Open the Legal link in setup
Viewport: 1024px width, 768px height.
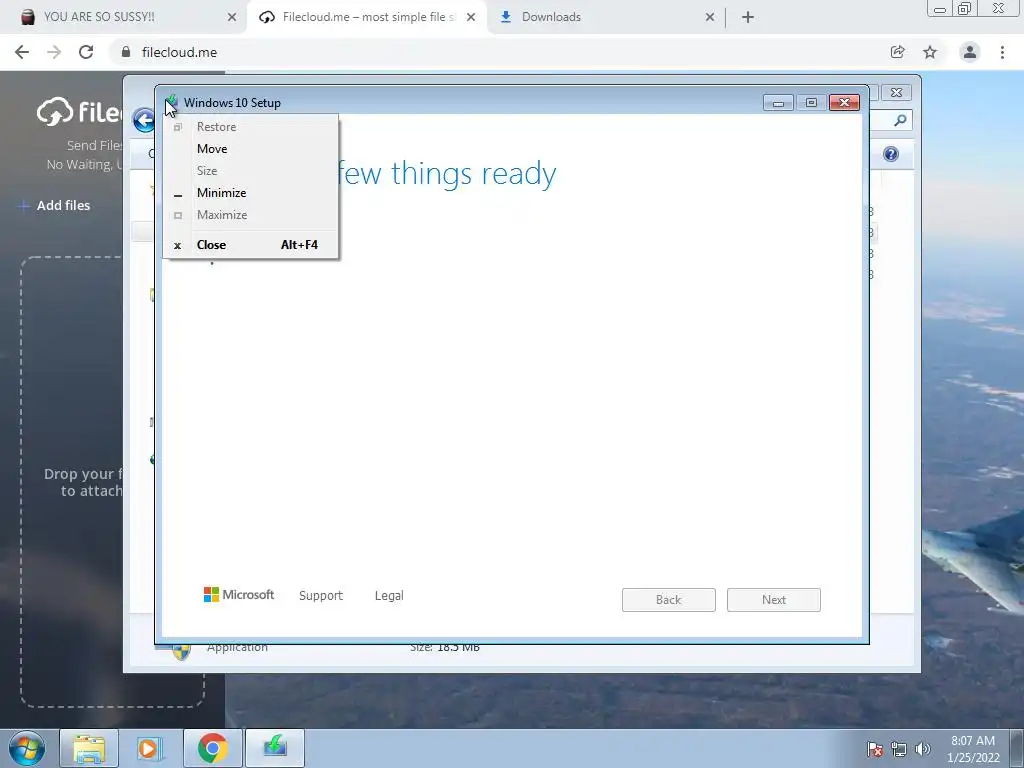pyautogui.click(x=389, y=596)
